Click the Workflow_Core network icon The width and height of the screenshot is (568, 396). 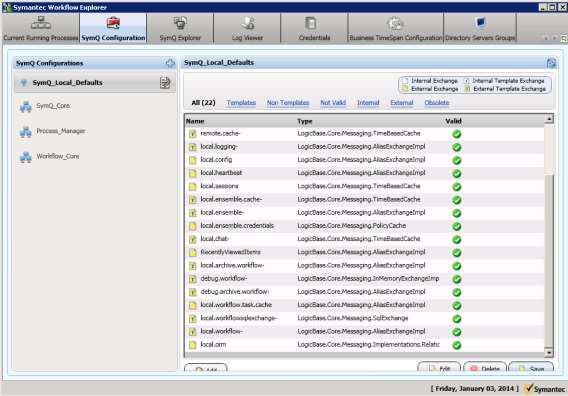point(26,157)
